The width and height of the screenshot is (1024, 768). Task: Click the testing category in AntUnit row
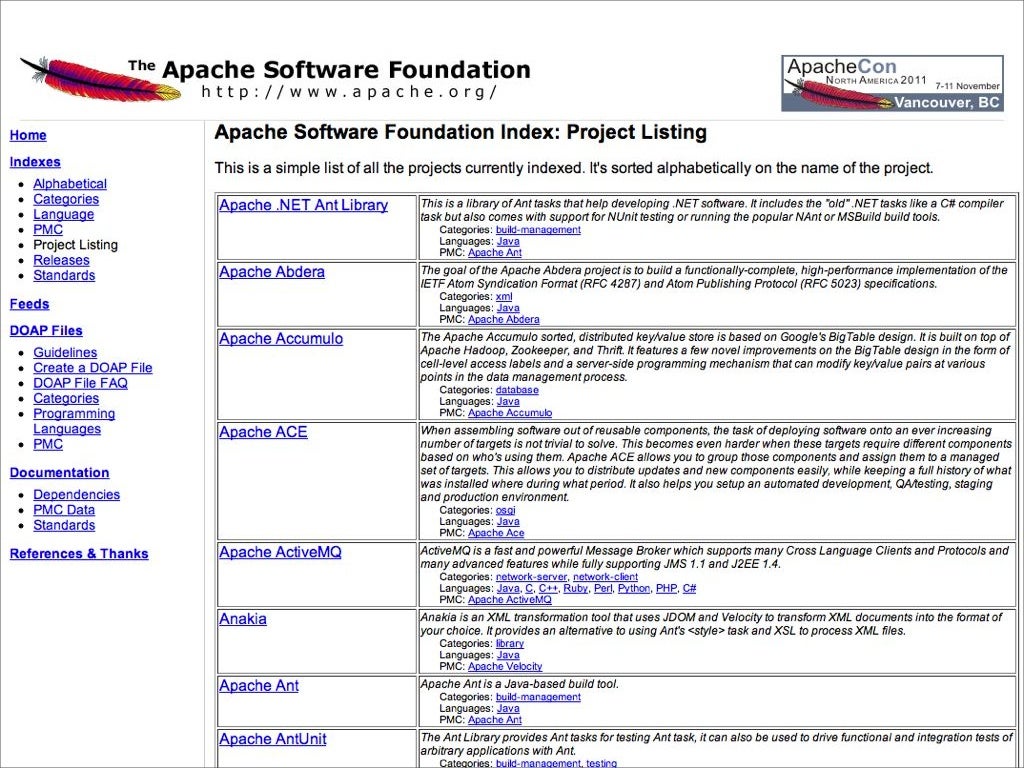point(601,763)
